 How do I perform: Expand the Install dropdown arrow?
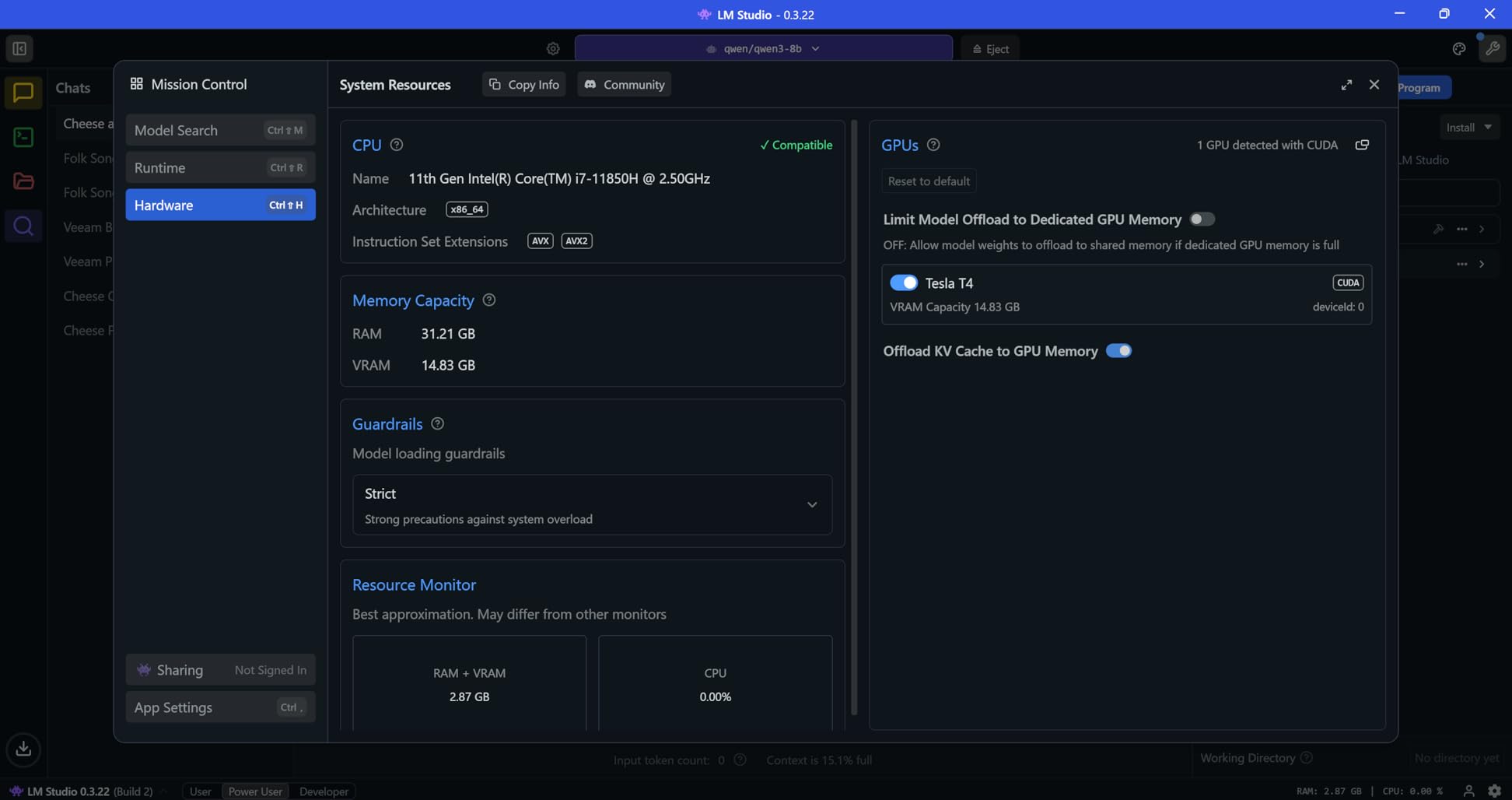(x=1488, y=127)
